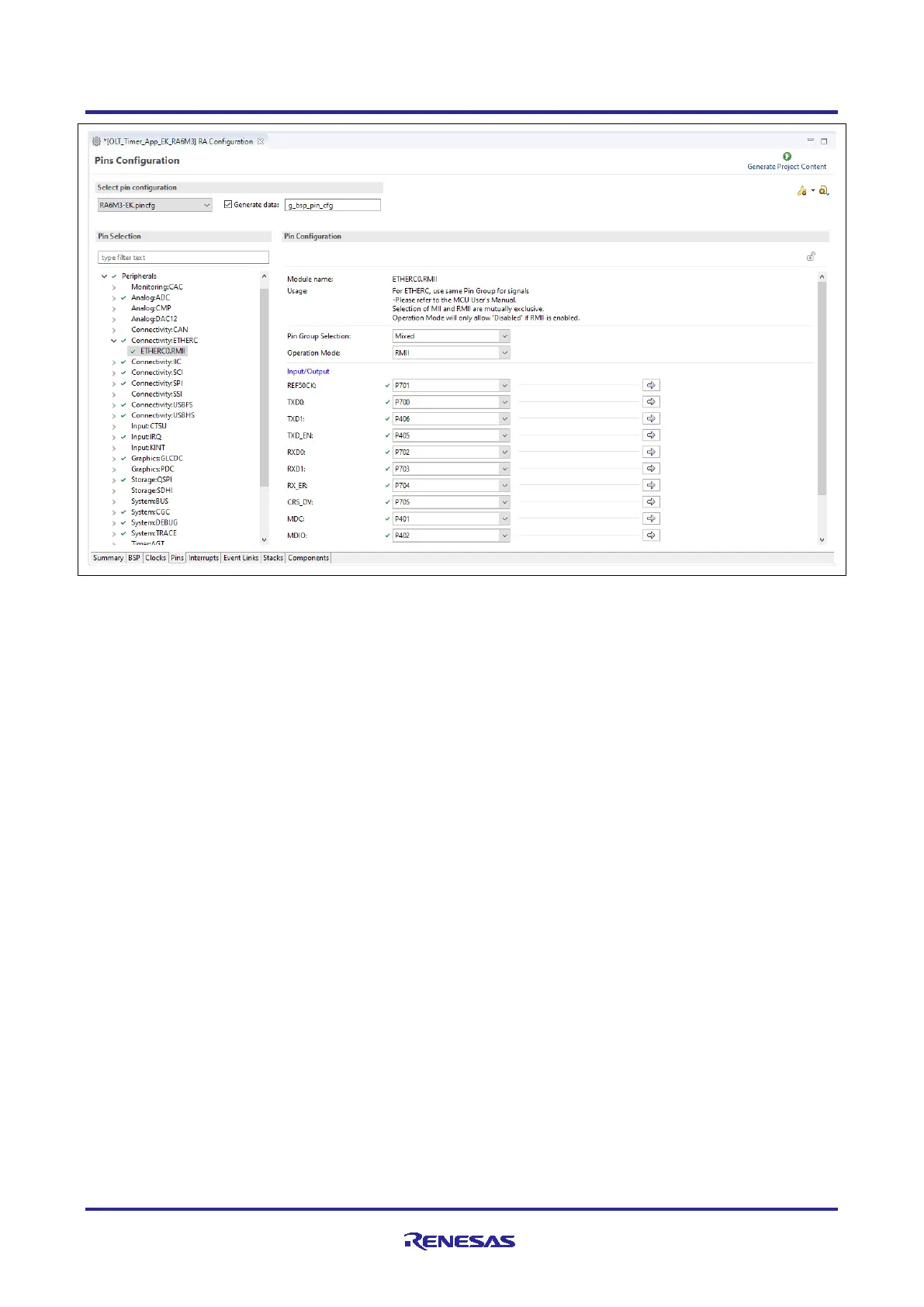Click the go-to arrow for TXD1

coord(651,418)
